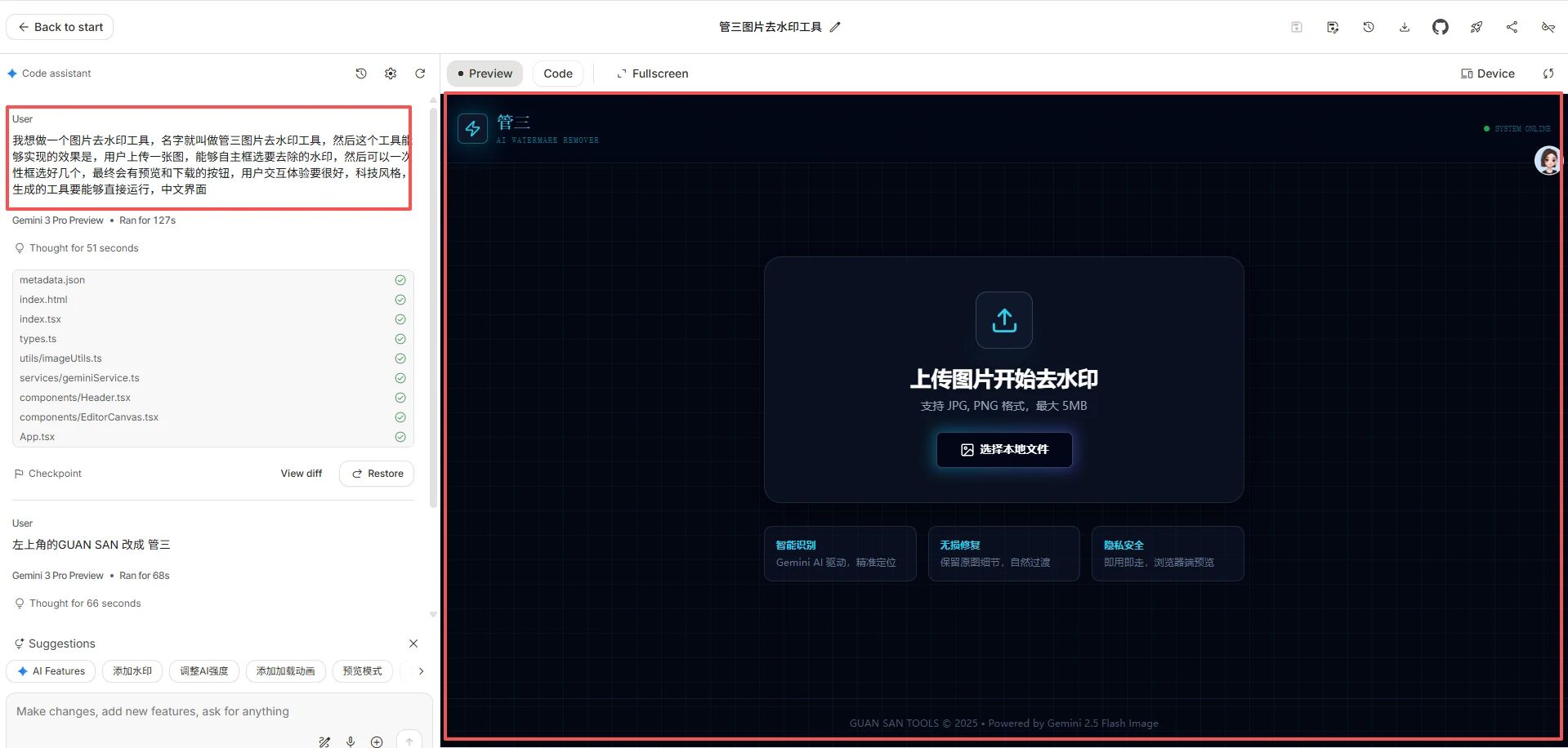
Task: Expand the Thought for 51 seconds section
Action: [83, 247]
